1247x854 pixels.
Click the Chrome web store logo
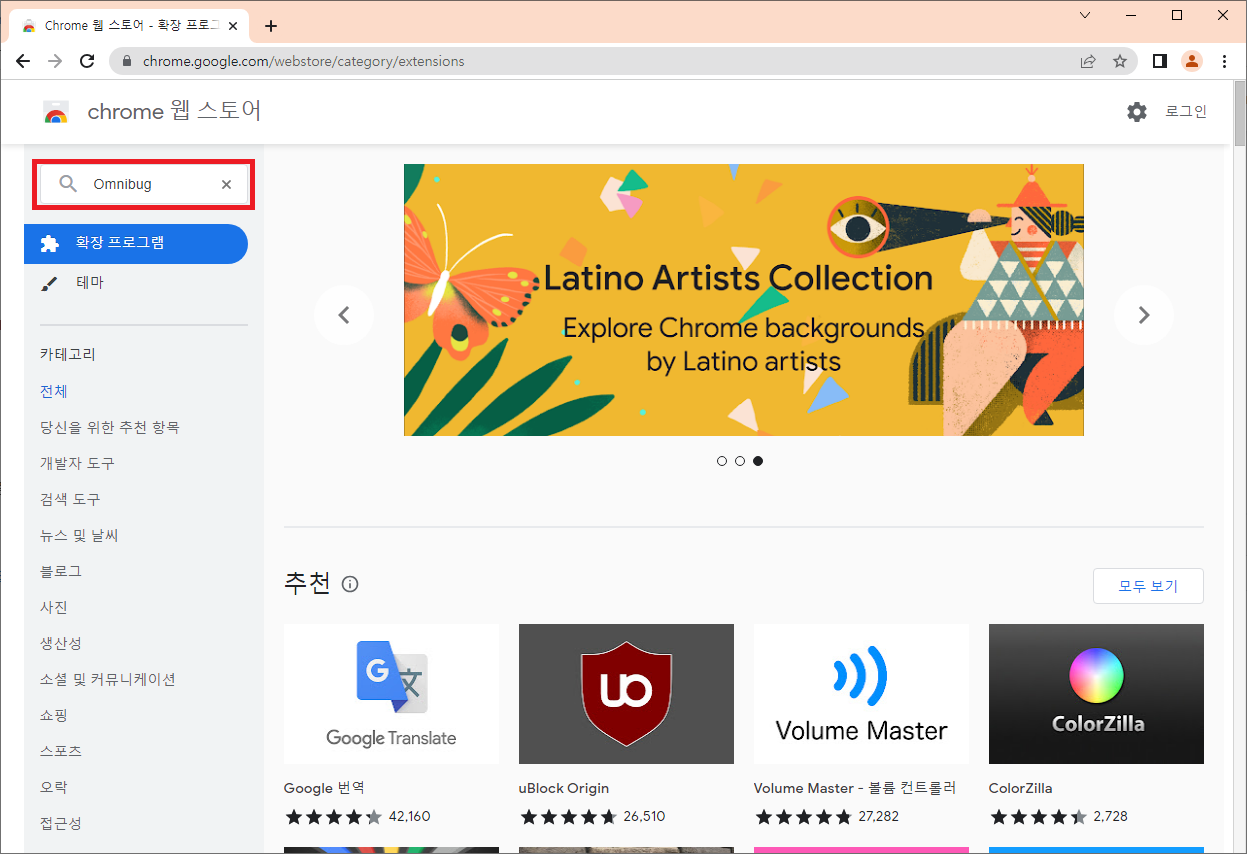[x=56, y=112]
